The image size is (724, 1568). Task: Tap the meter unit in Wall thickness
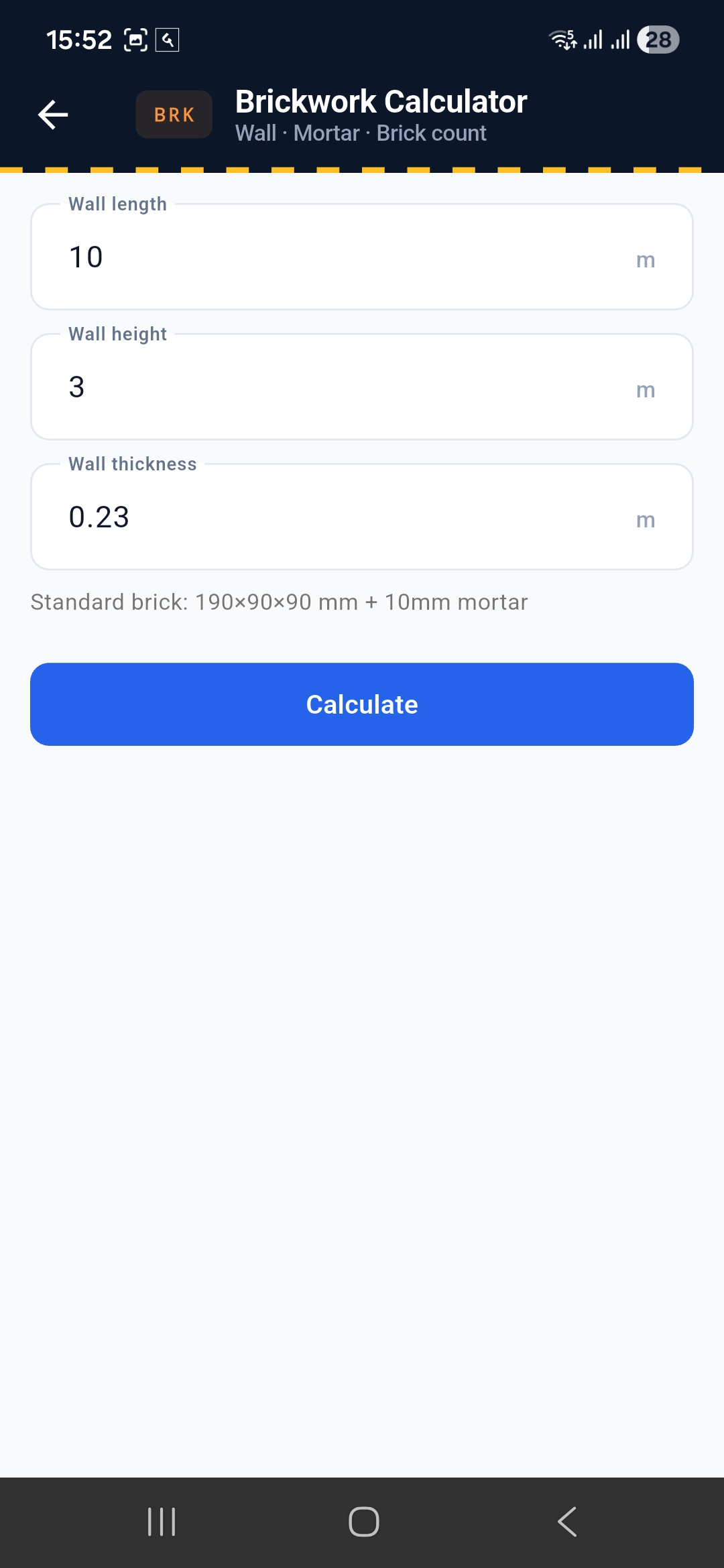[646, 520]
